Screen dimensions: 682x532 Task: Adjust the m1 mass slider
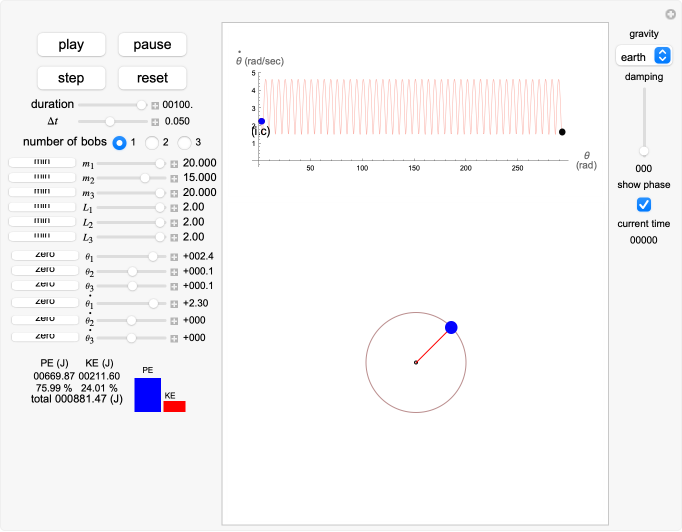131,164
